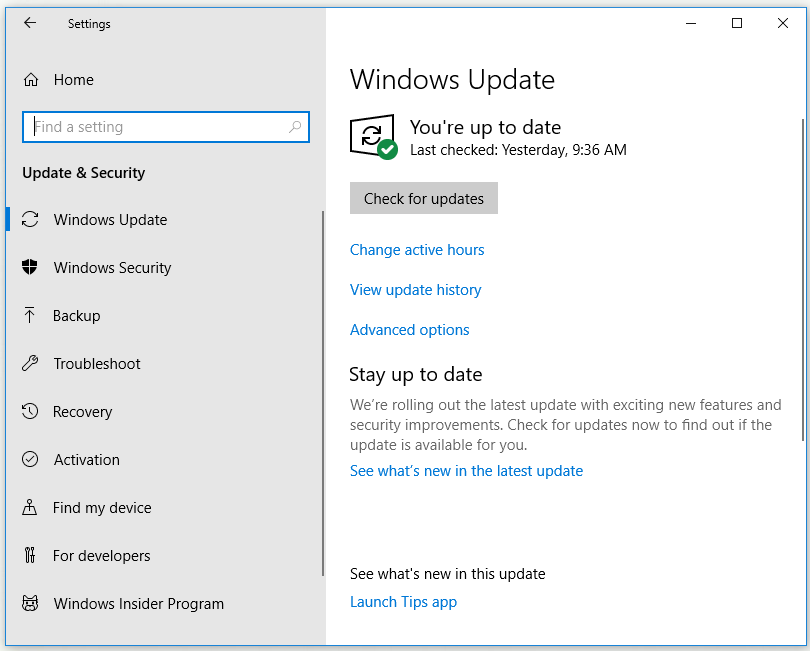Click Launch Tips app link

point(403,602)
